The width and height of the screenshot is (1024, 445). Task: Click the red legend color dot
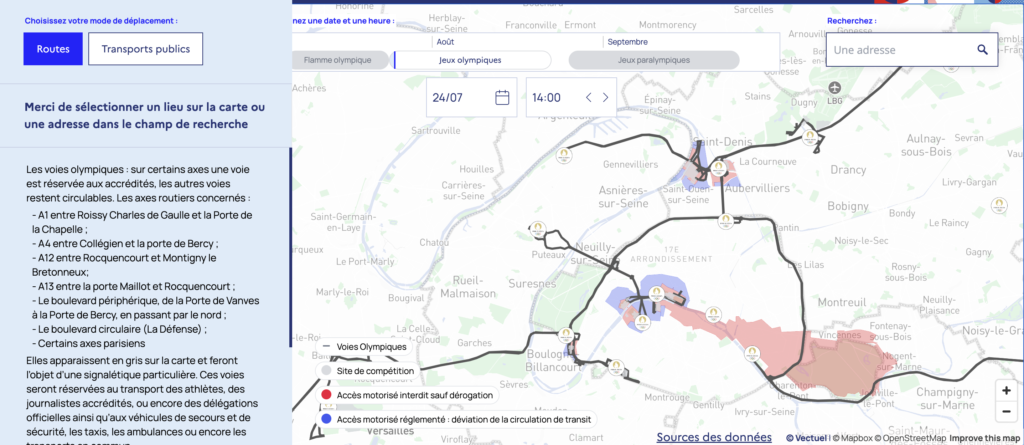[325, 395]
